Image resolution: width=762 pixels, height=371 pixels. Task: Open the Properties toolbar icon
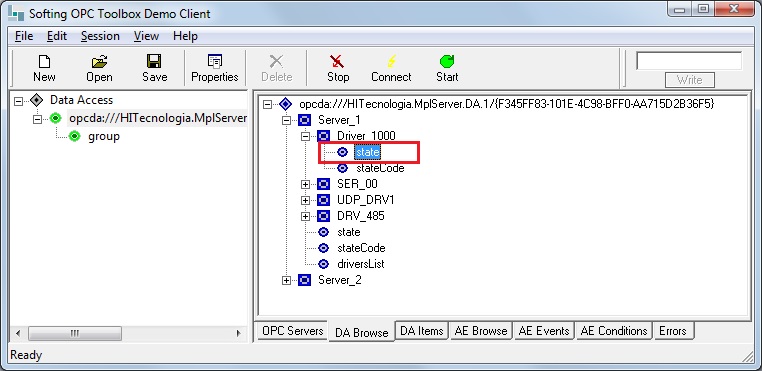click(x=214, y=61)
